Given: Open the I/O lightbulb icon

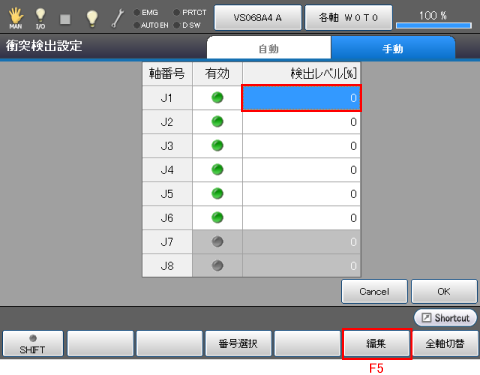Looking at the screenshot, I should click(x=40, y=18).
